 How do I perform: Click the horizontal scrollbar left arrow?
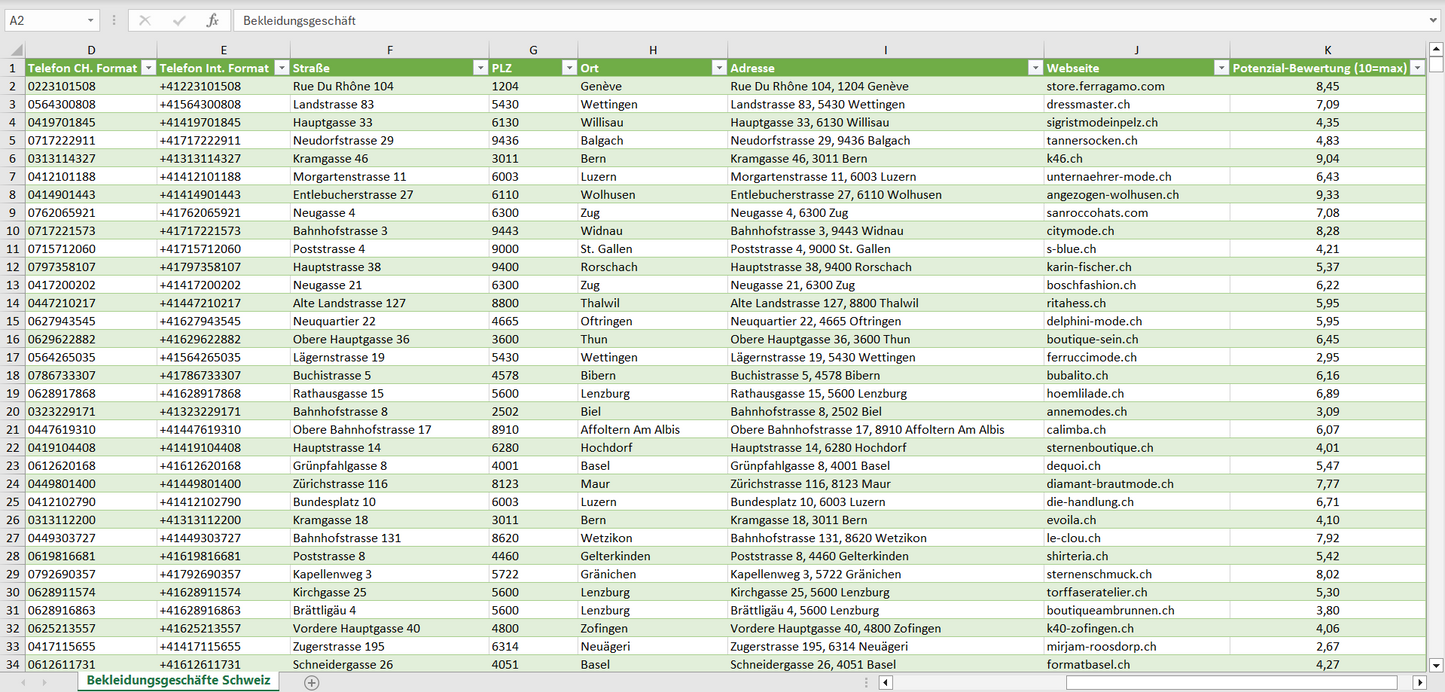(x=885, y=682)
